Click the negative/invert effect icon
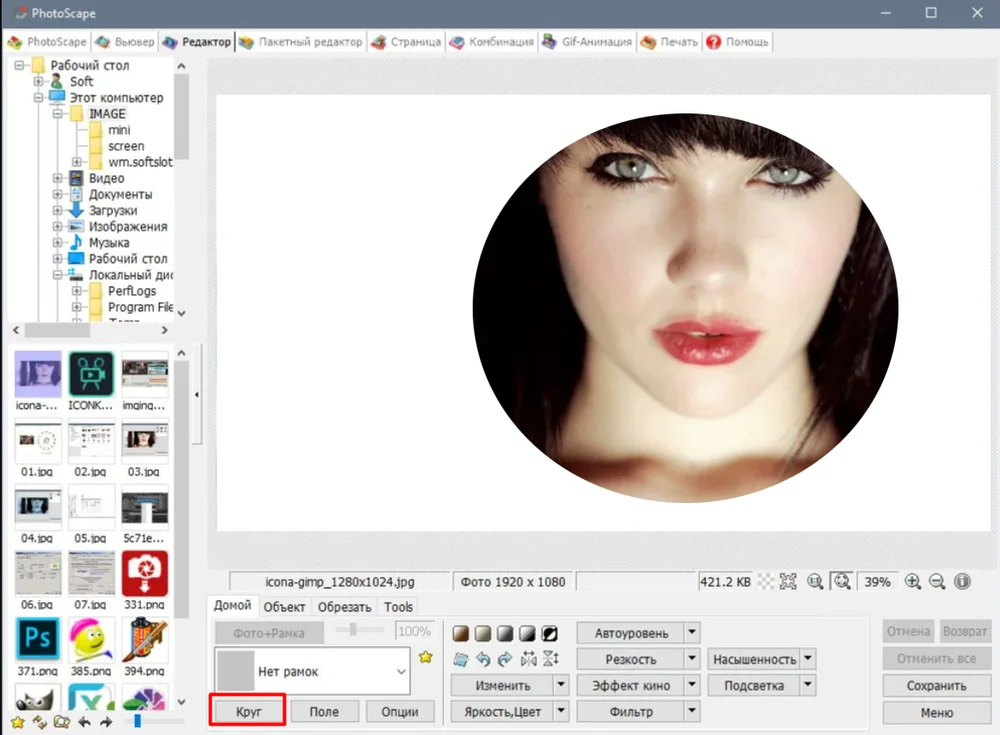This screenshot has width=1000, height=735. (549, 633)
